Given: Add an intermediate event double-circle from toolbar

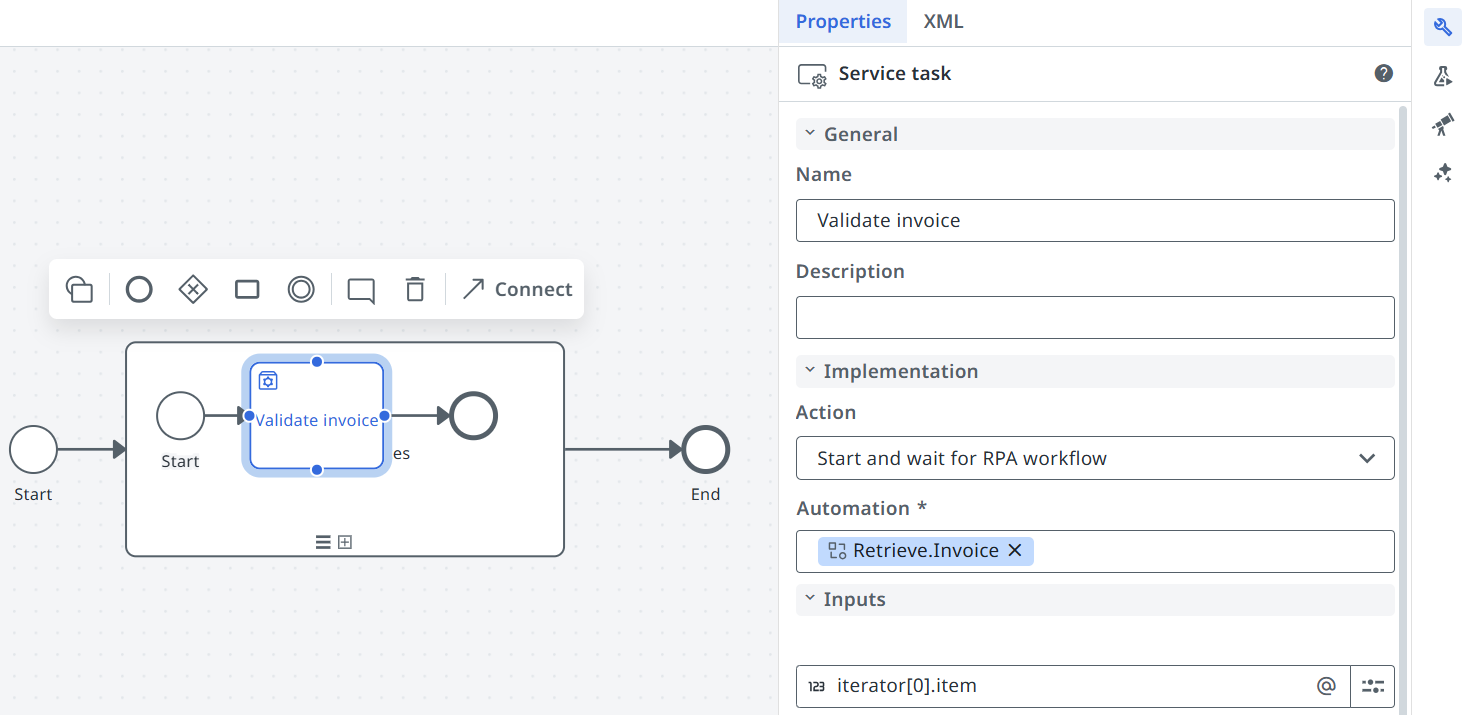Looking at the screenshot, I should click(301, 289).
